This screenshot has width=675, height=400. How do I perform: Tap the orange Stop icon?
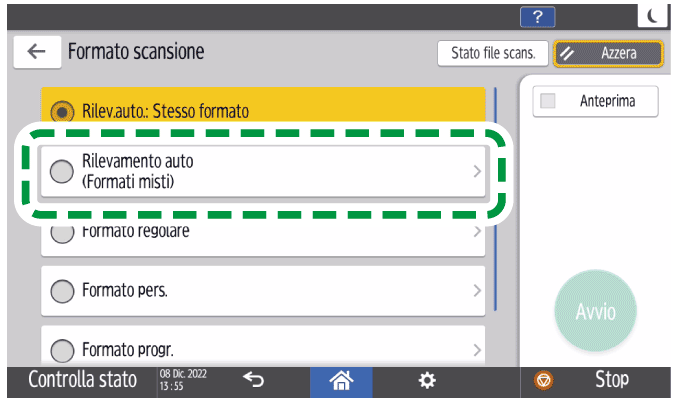pos(544,381)
